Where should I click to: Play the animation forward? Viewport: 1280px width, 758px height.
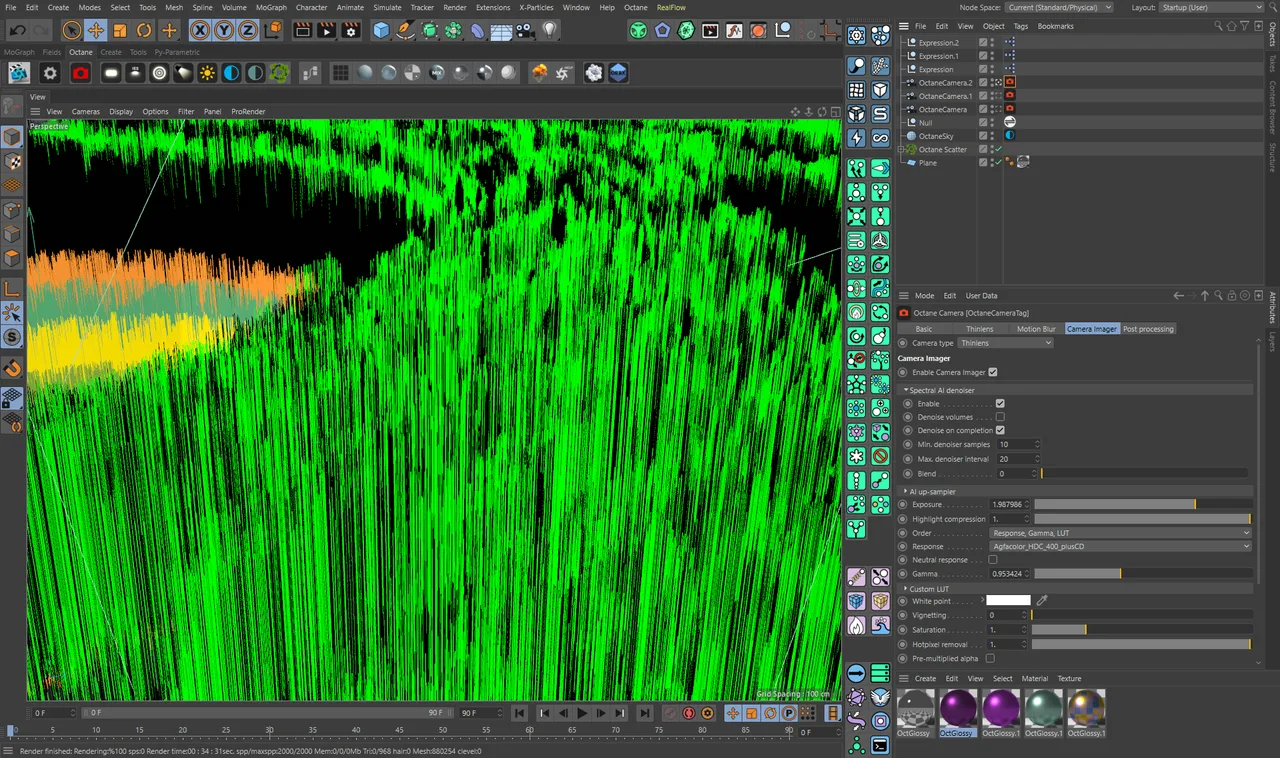pos(582,713)
